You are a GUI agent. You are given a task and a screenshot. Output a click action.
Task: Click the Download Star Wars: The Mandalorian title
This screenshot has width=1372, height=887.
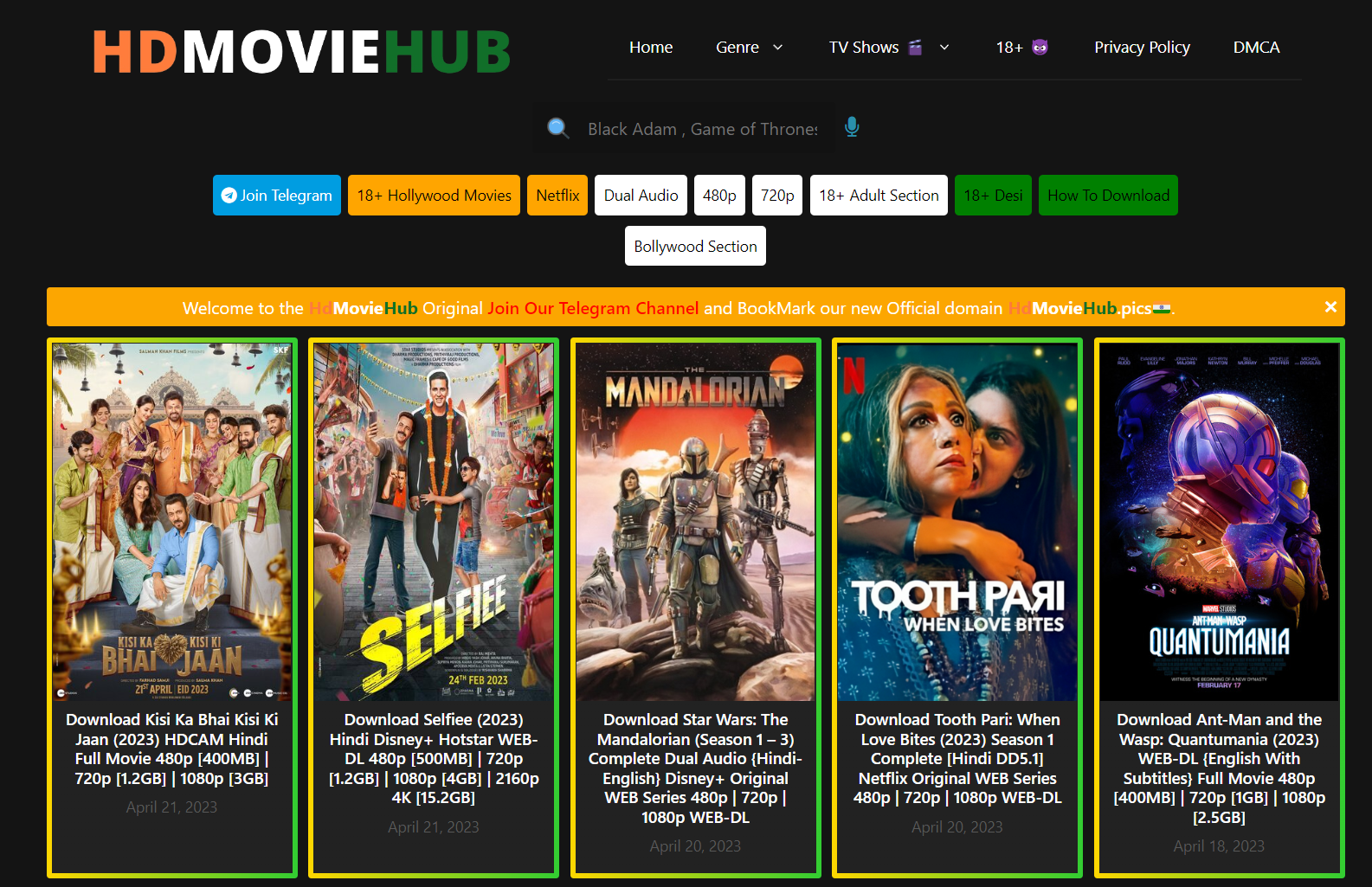point(695,768)
